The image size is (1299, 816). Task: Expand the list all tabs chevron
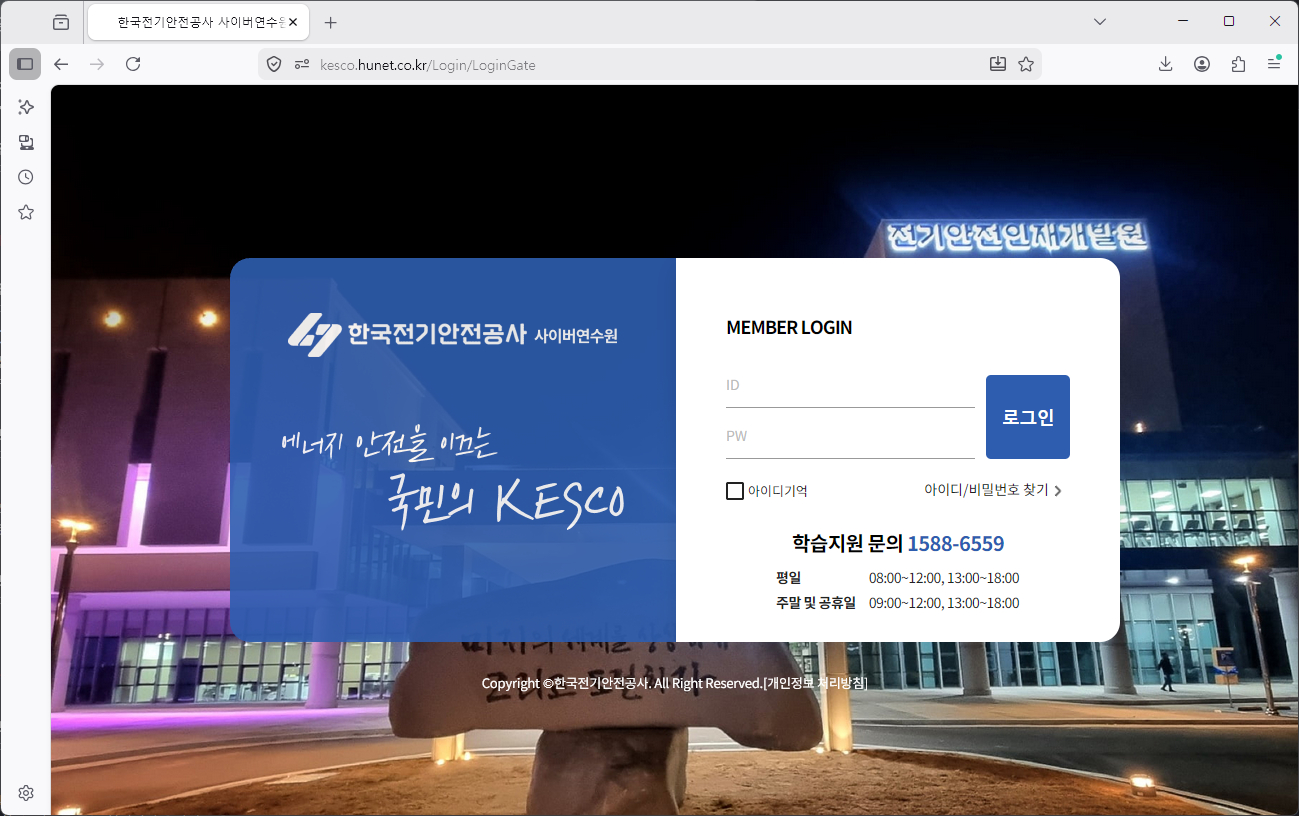1100,21
